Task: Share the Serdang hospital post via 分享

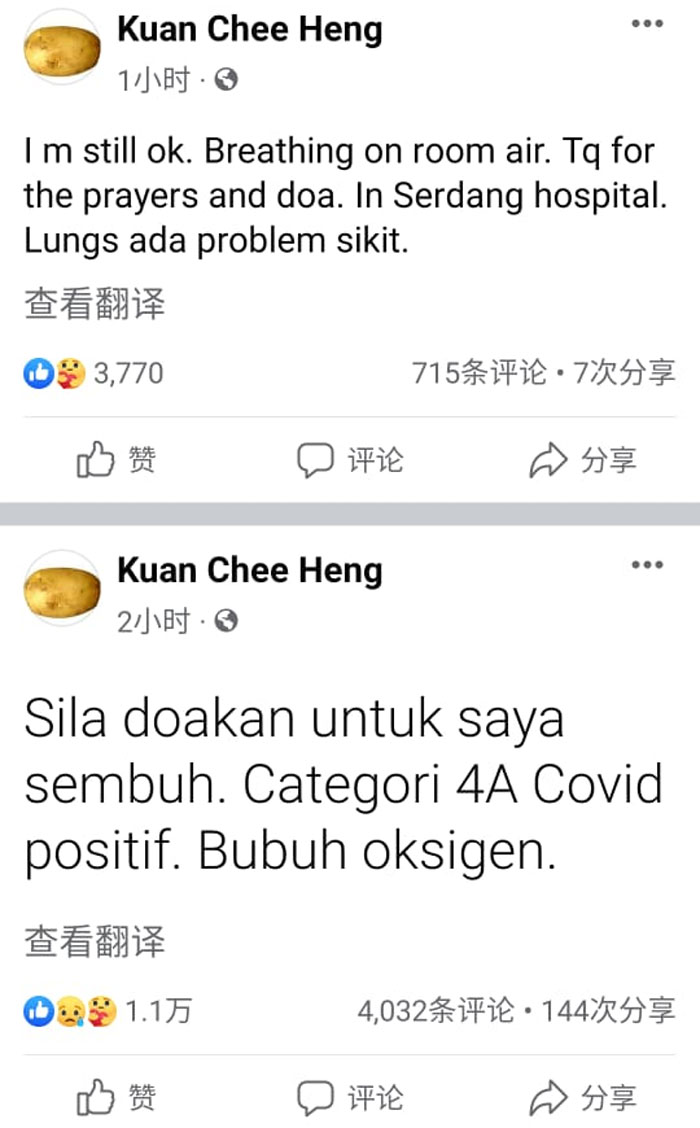Action: [583, 460]
